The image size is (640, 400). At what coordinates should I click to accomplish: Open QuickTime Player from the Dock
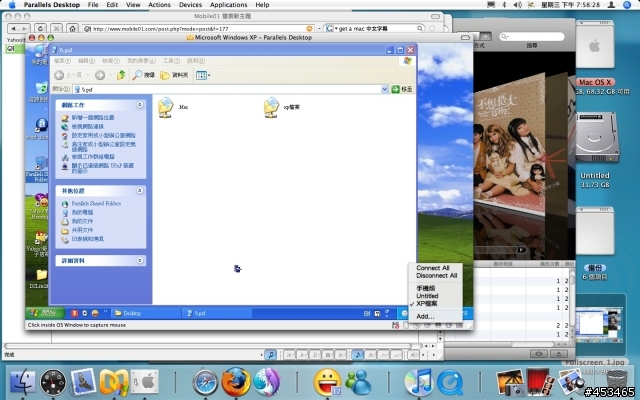pyautogui.click(x=450, y=382)
